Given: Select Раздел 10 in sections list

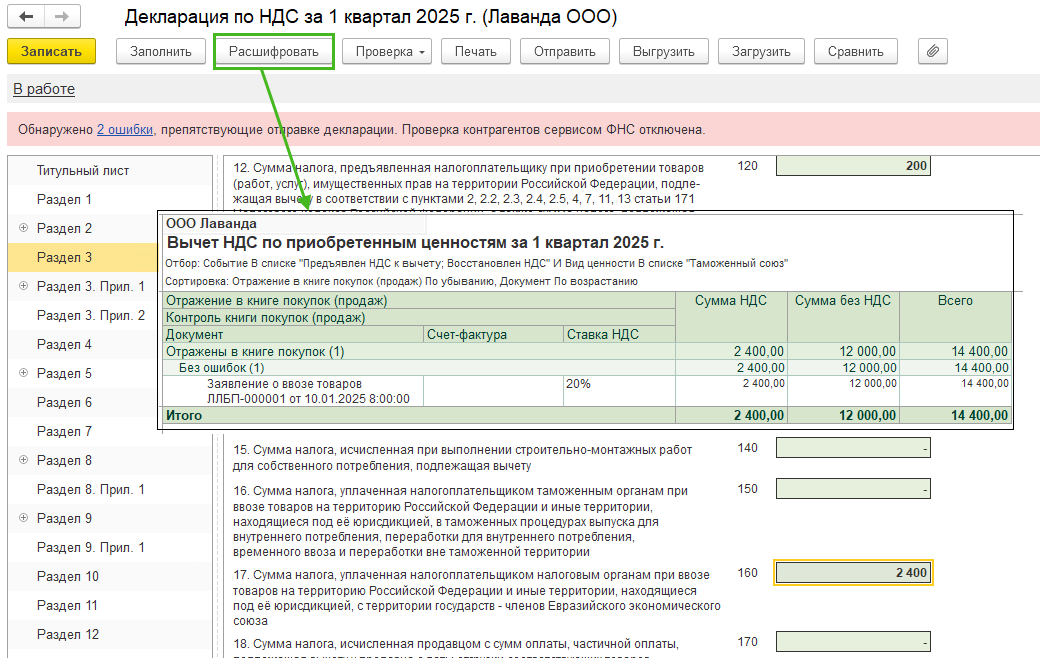Looking at the screenshot, I should click(x=67, y=576).
